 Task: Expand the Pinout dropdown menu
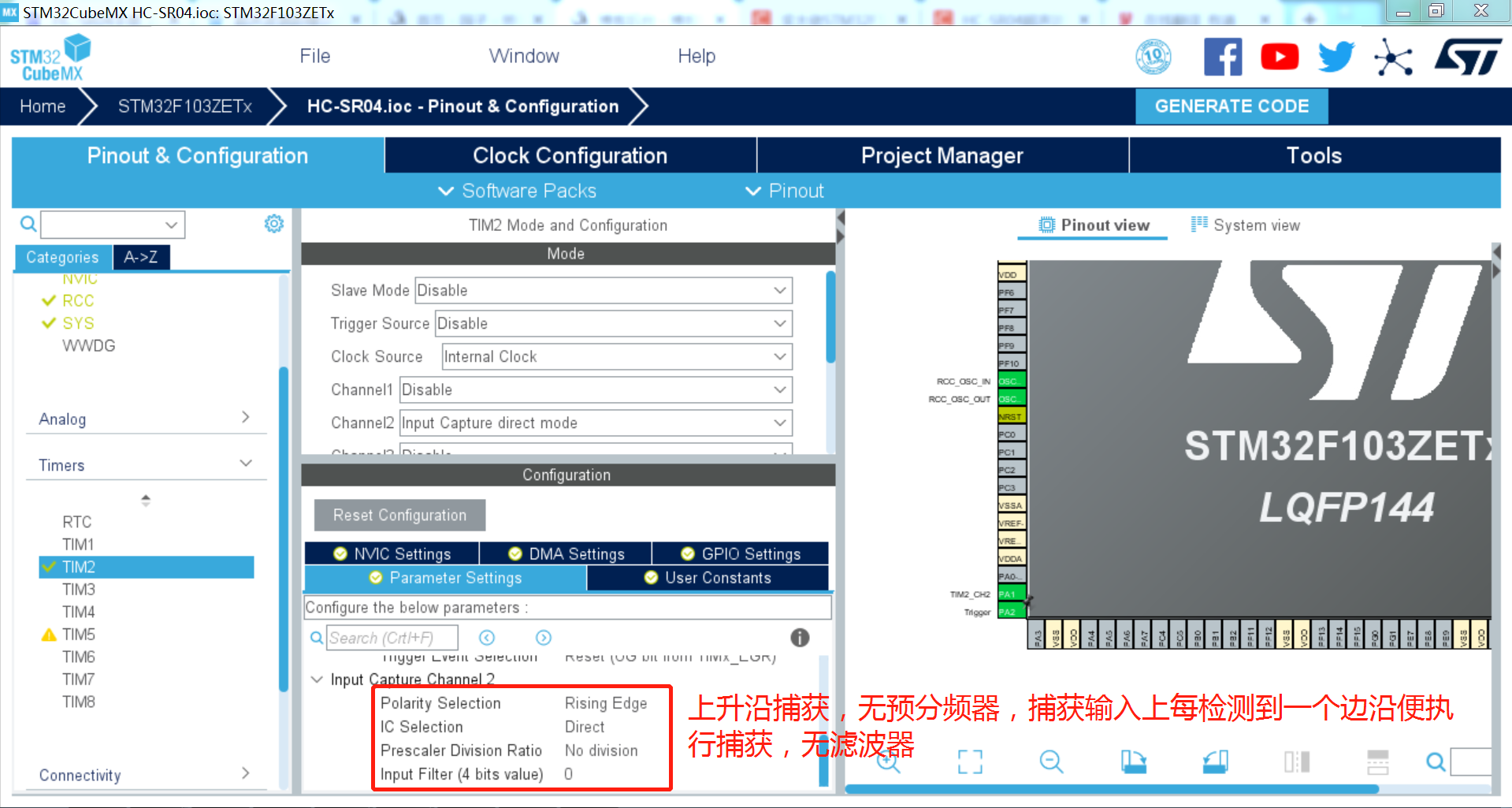pos(785,191)
